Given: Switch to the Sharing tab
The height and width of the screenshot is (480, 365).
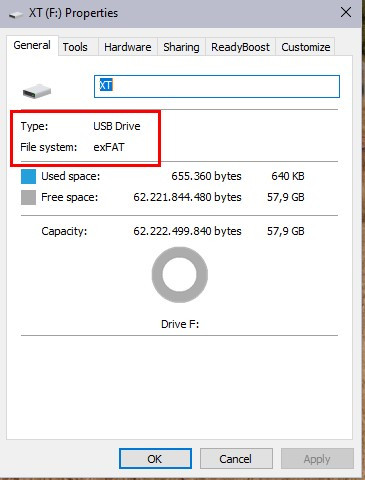Looking at the screenshot, I should (x=181, y=47).
